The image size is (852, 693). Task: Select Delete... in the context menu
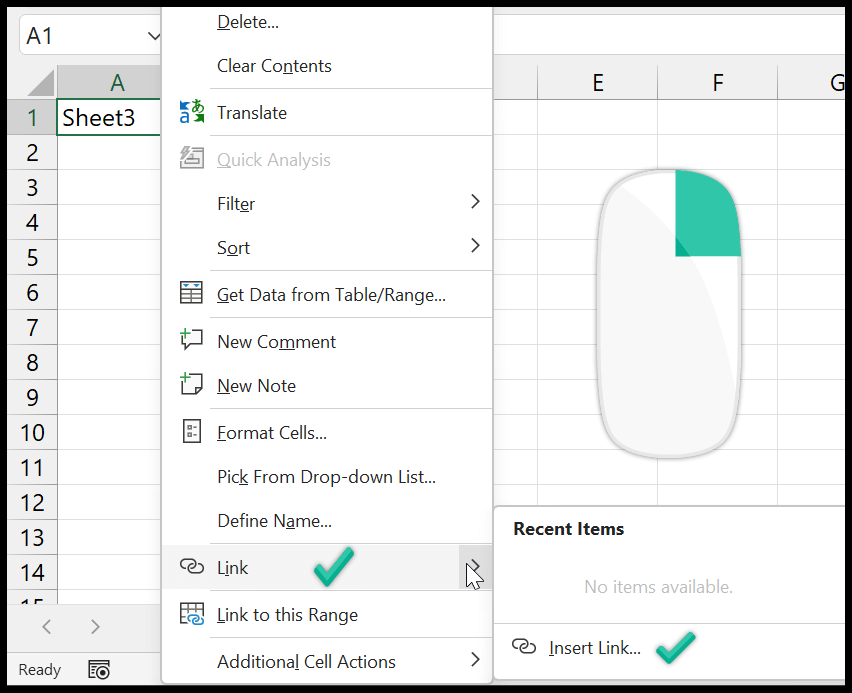(x=247, y=21)
